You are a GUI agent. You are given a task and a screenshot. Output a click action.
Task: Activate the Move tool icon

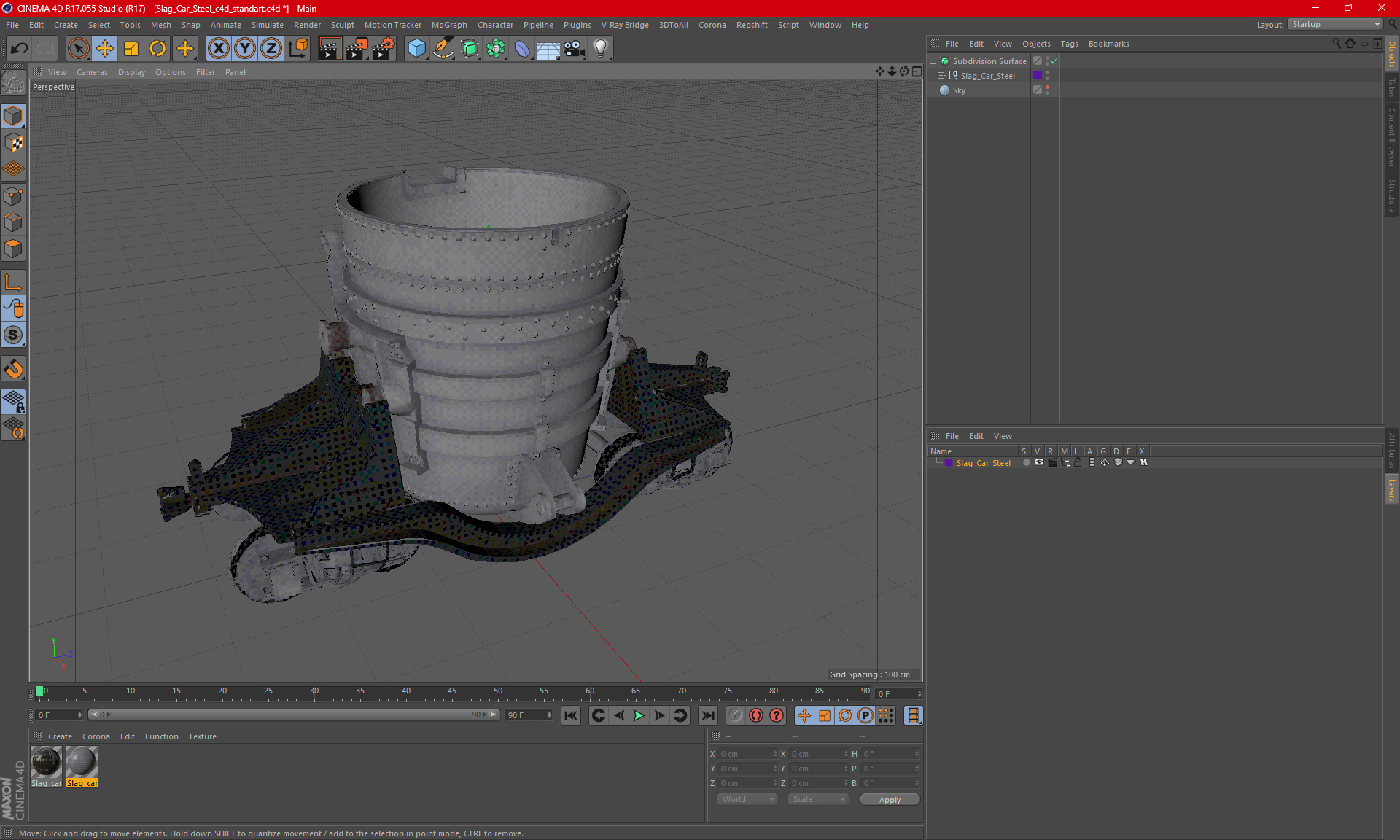105,49
